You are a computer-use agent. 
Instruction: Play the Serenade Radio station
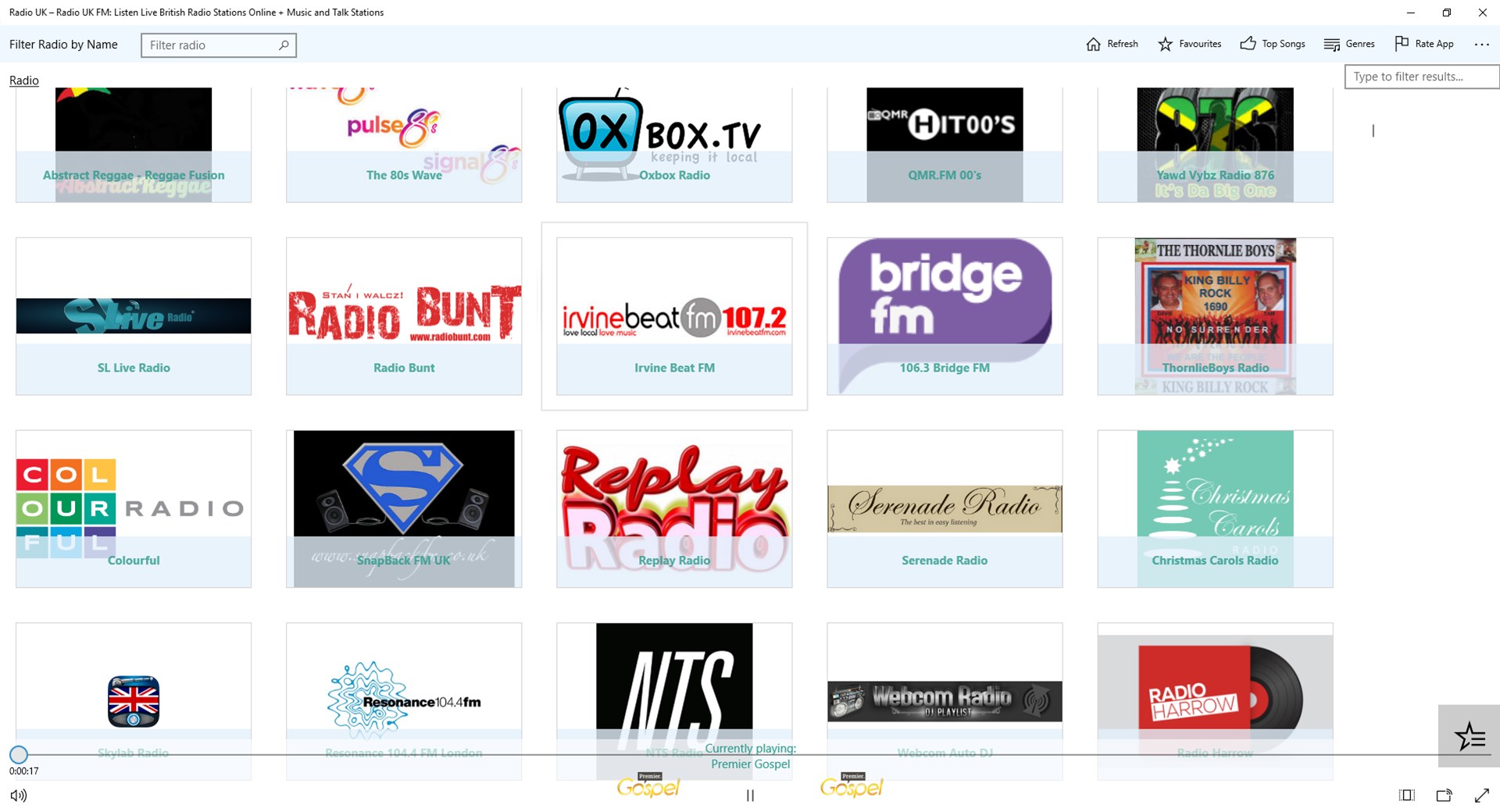pyautogui.click(x=945, y=509)
